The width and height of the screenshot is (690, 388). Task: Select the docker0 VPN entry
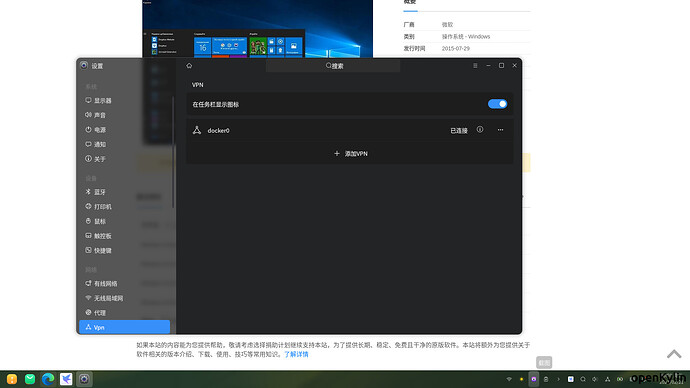pos(350,130)
